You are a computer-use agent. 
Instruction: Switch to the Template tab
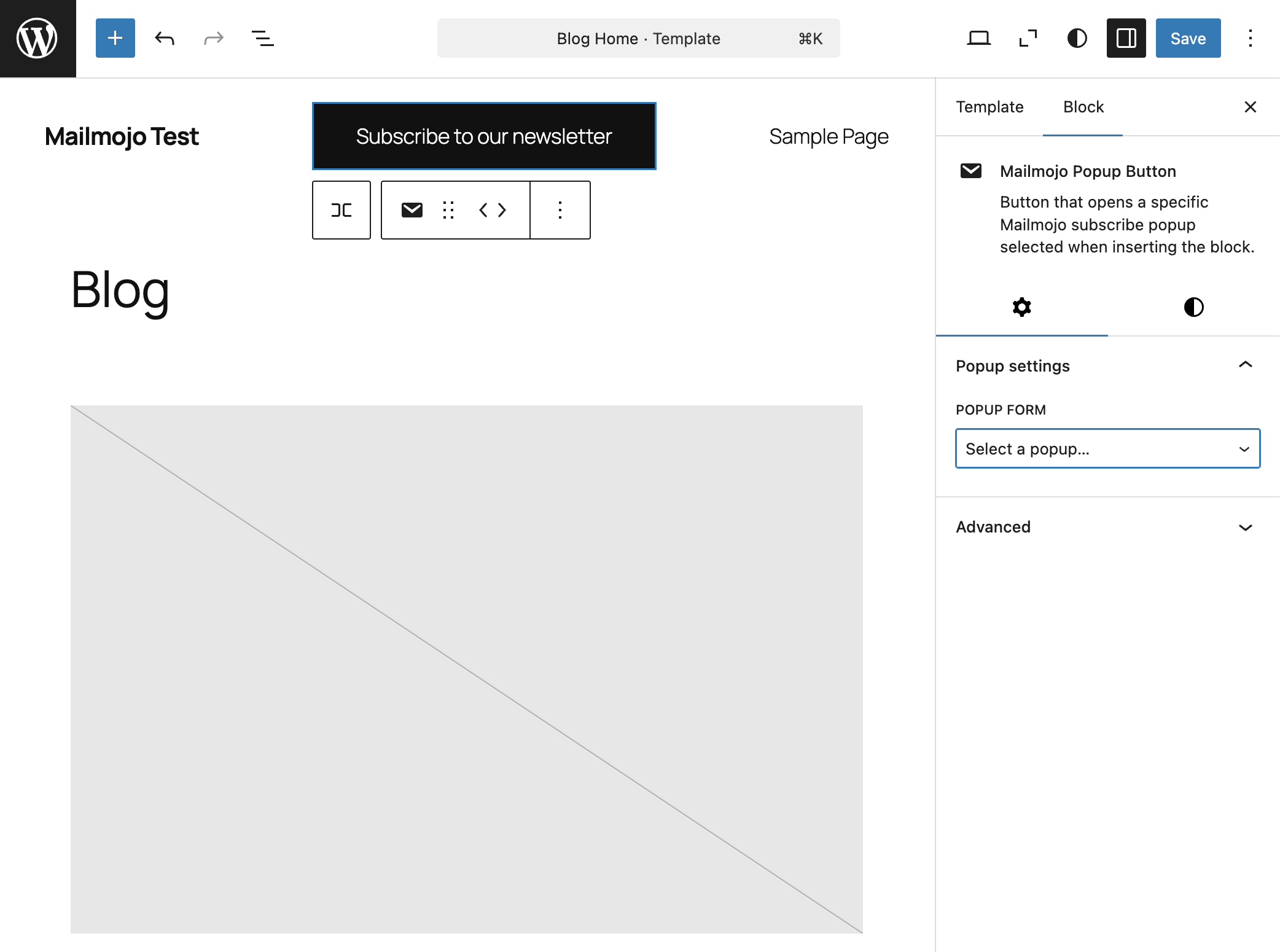pyautogui.click(x=989, y=107)
